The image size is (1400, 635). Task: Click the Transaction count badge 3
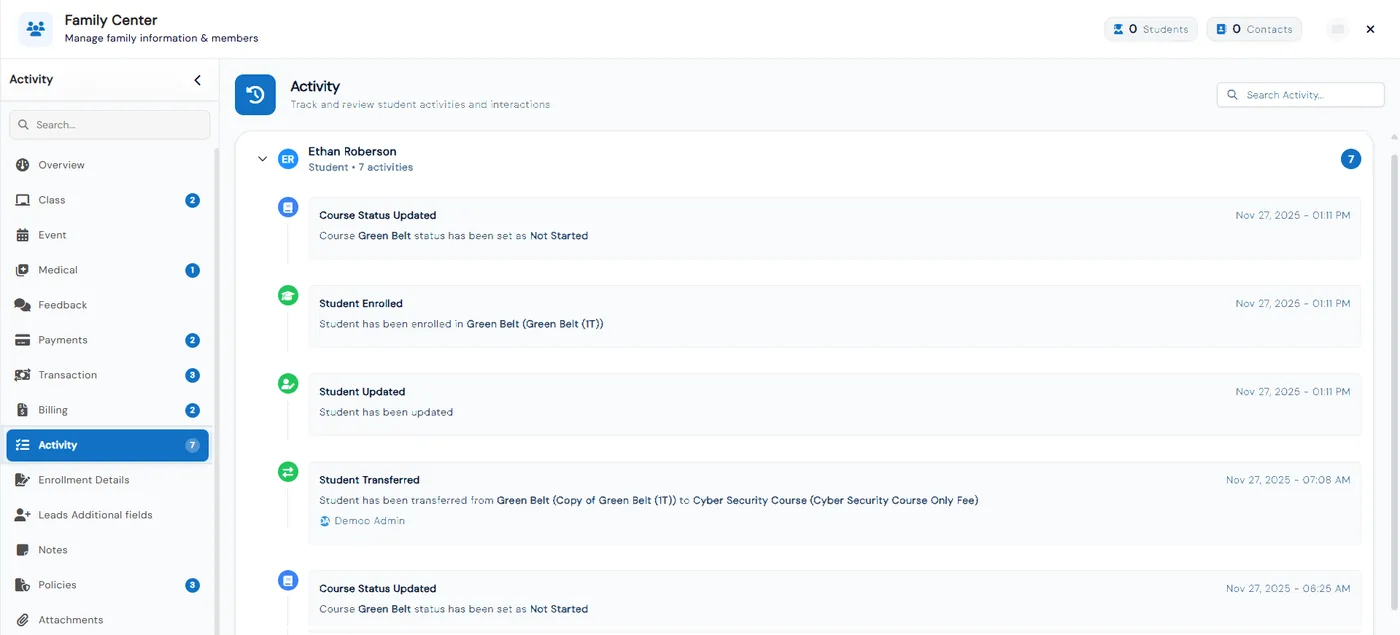192,375
